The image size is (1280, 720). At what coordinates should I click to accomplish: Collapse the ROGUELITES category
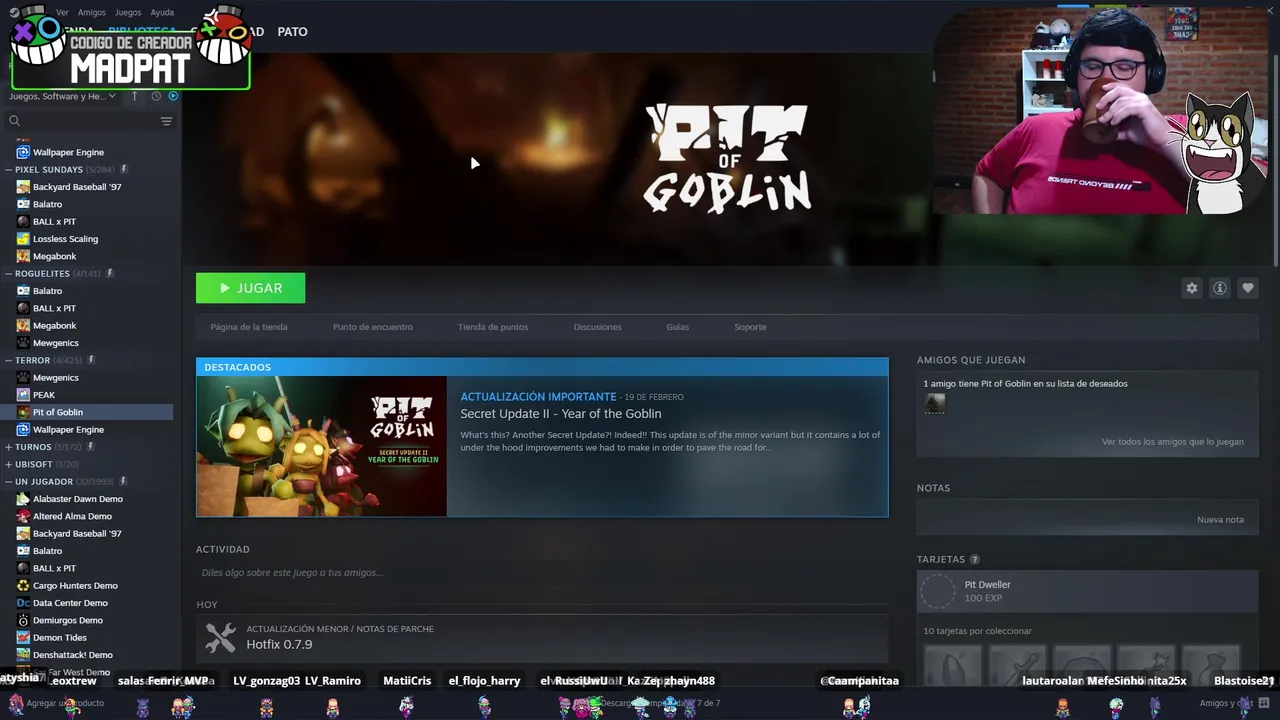(x=8, y=274)
